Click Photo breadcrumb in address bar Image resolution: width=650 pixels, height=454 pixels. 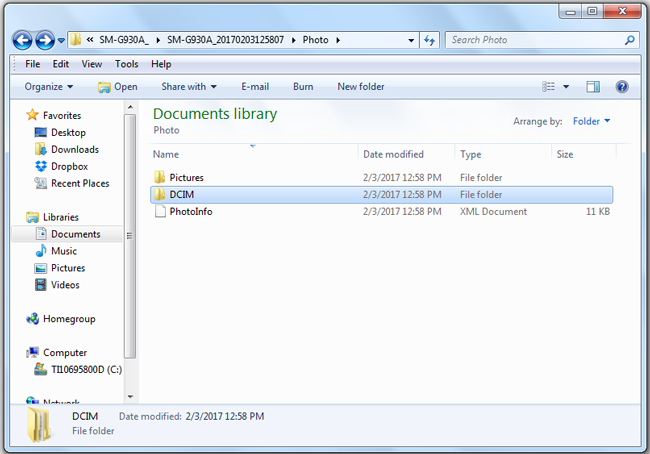pyautogui.click(x=315, y=40)
